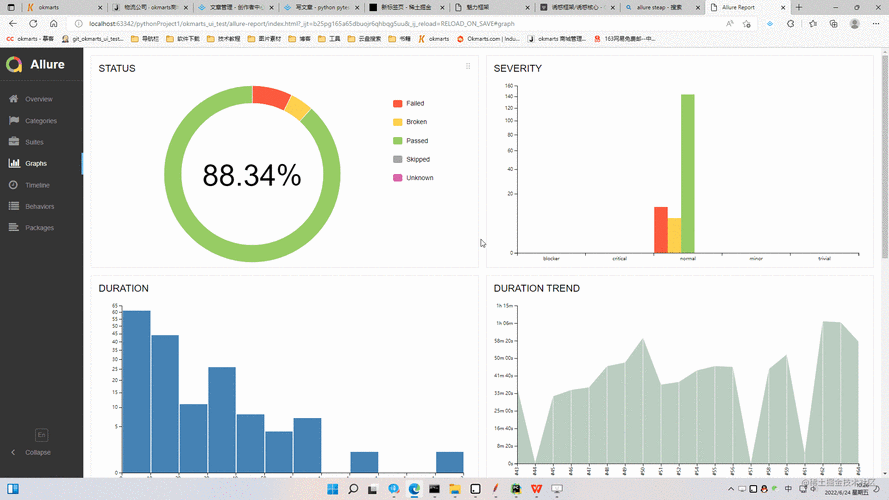Click the STATUS widget drag handle
This screenshot has width=889, height=500.
coord(468,67)
